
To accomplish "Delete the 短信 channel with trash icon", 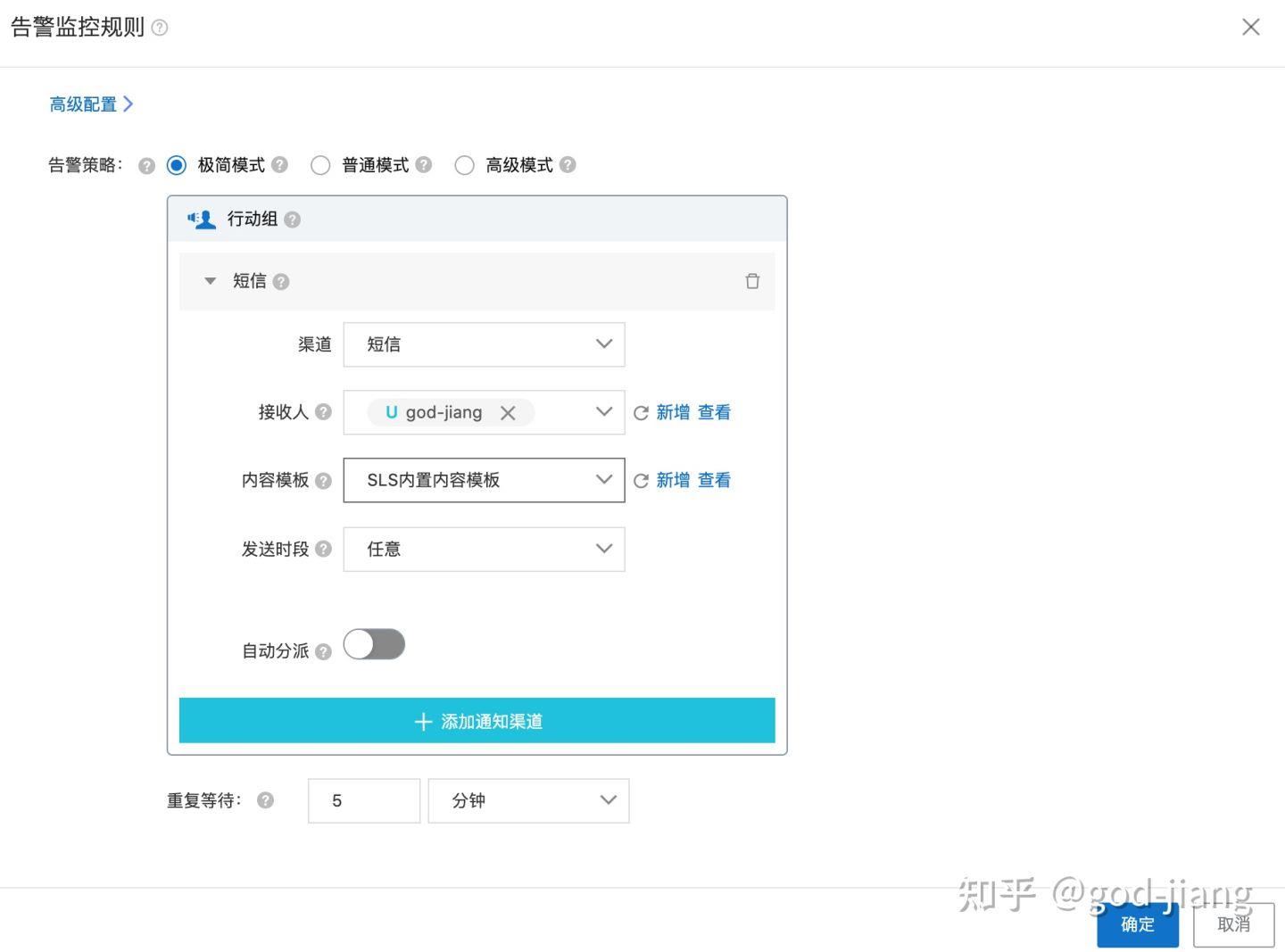I will point(752,281).
